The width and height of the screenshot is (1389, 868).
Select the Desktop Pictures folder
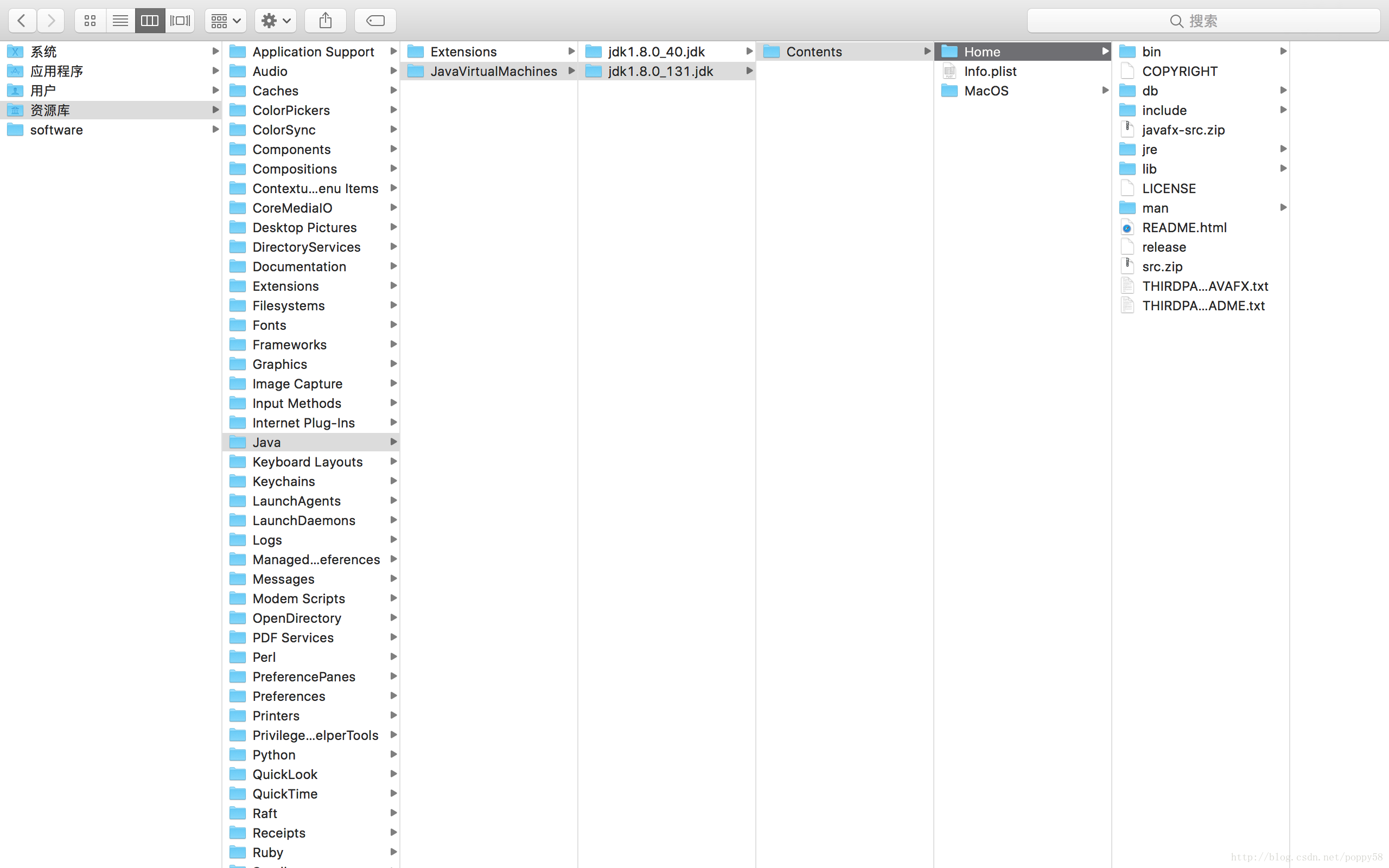pos(311,227)
